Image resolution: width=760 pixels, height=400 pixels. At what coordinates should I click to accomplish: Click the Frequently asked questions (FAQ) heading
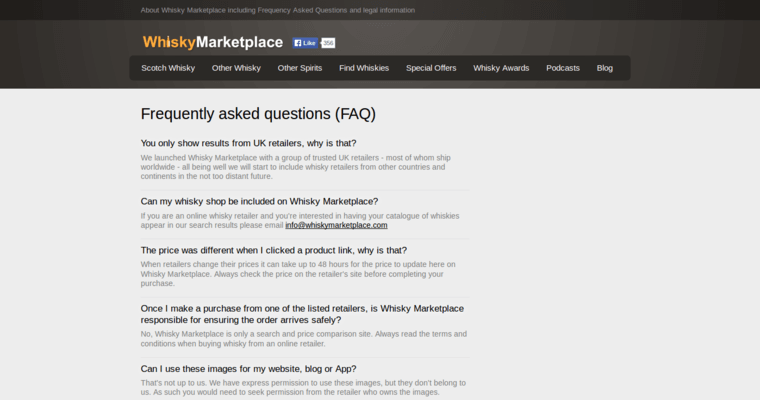[x=258, y=114]
